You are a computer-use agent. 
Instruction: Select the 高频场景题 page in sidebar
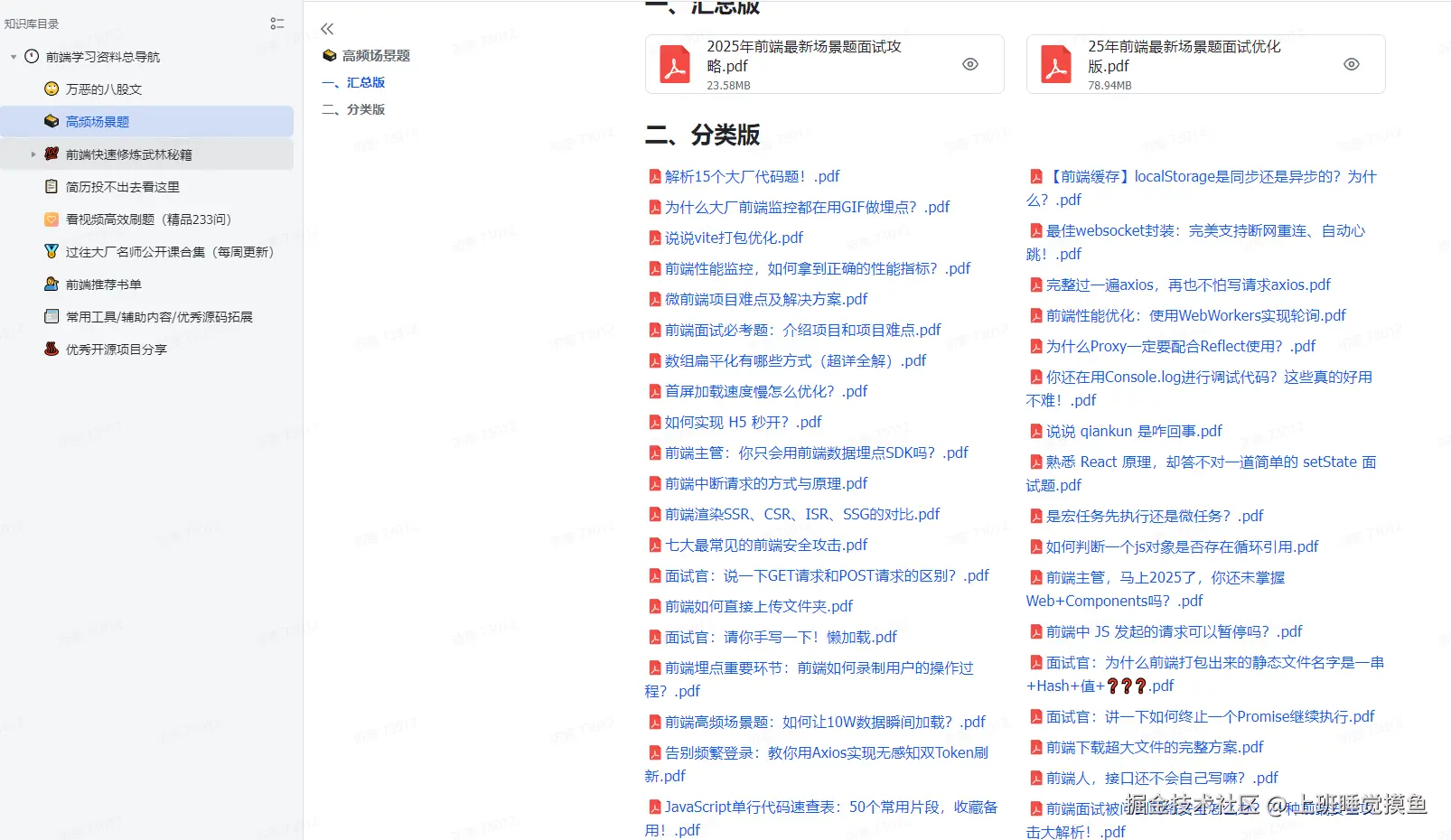pos(146,122)
